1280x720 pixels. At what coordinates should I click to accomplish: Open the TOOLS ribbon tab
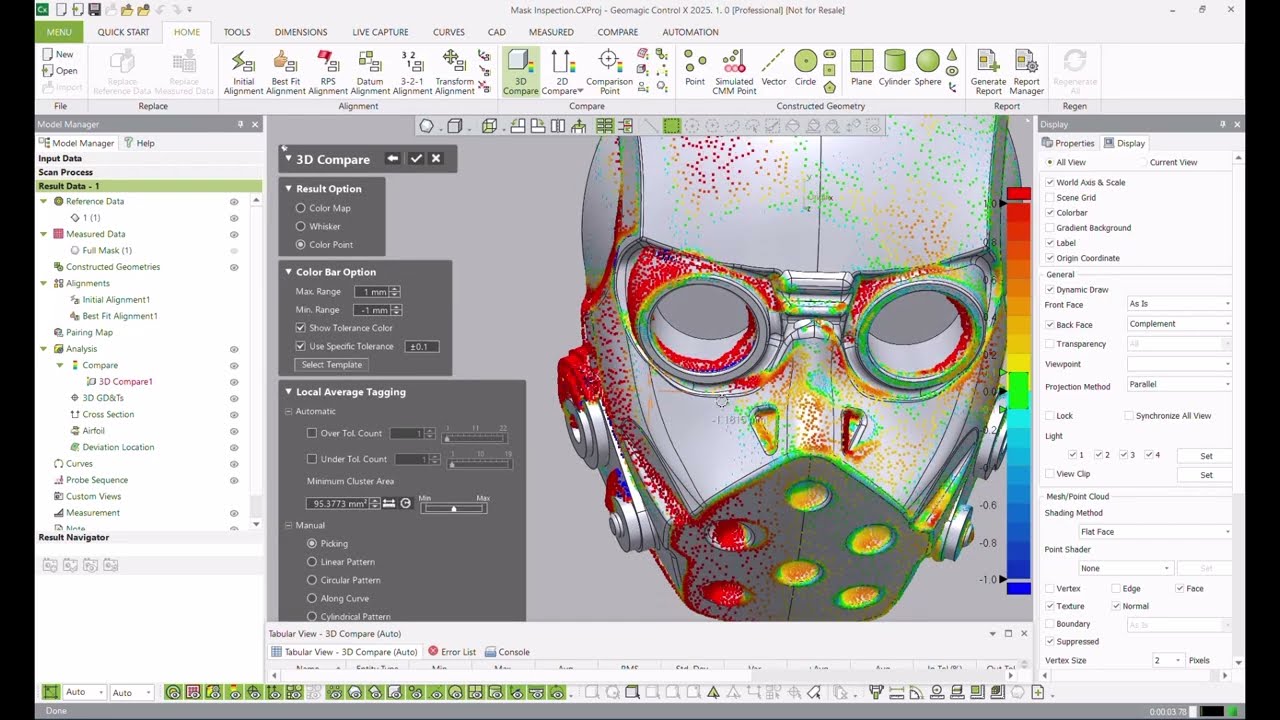(x=237, y=32)
